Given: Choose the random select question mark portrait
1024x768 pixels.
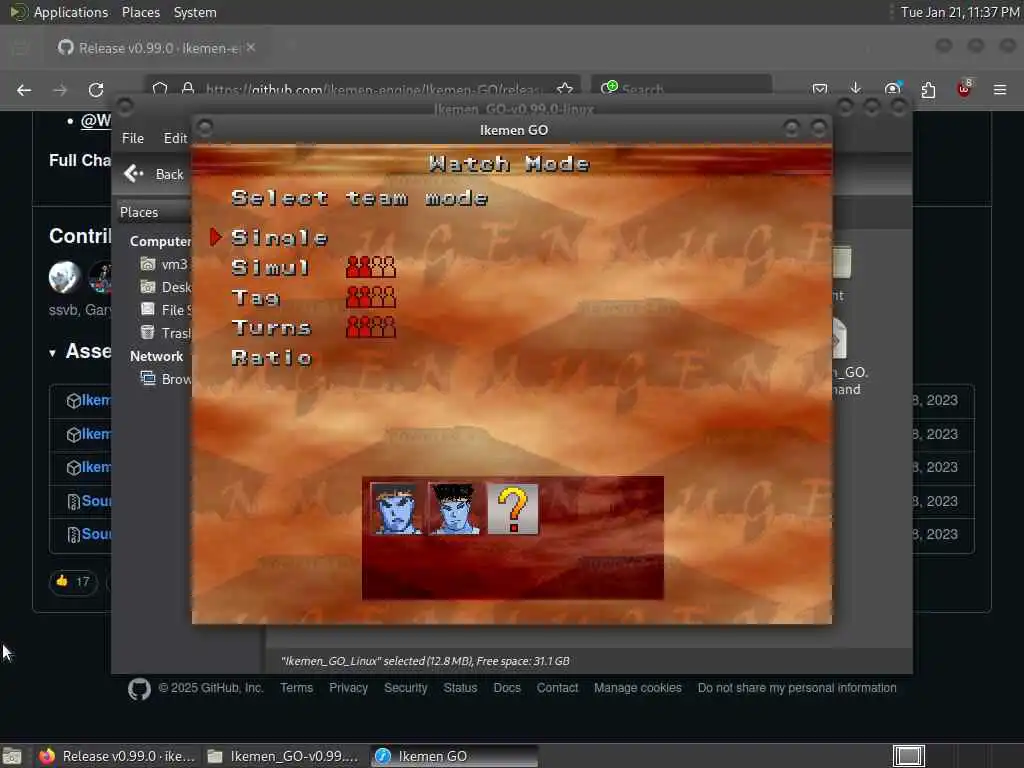Looking at the screenshot, I should tap(513, 509).
